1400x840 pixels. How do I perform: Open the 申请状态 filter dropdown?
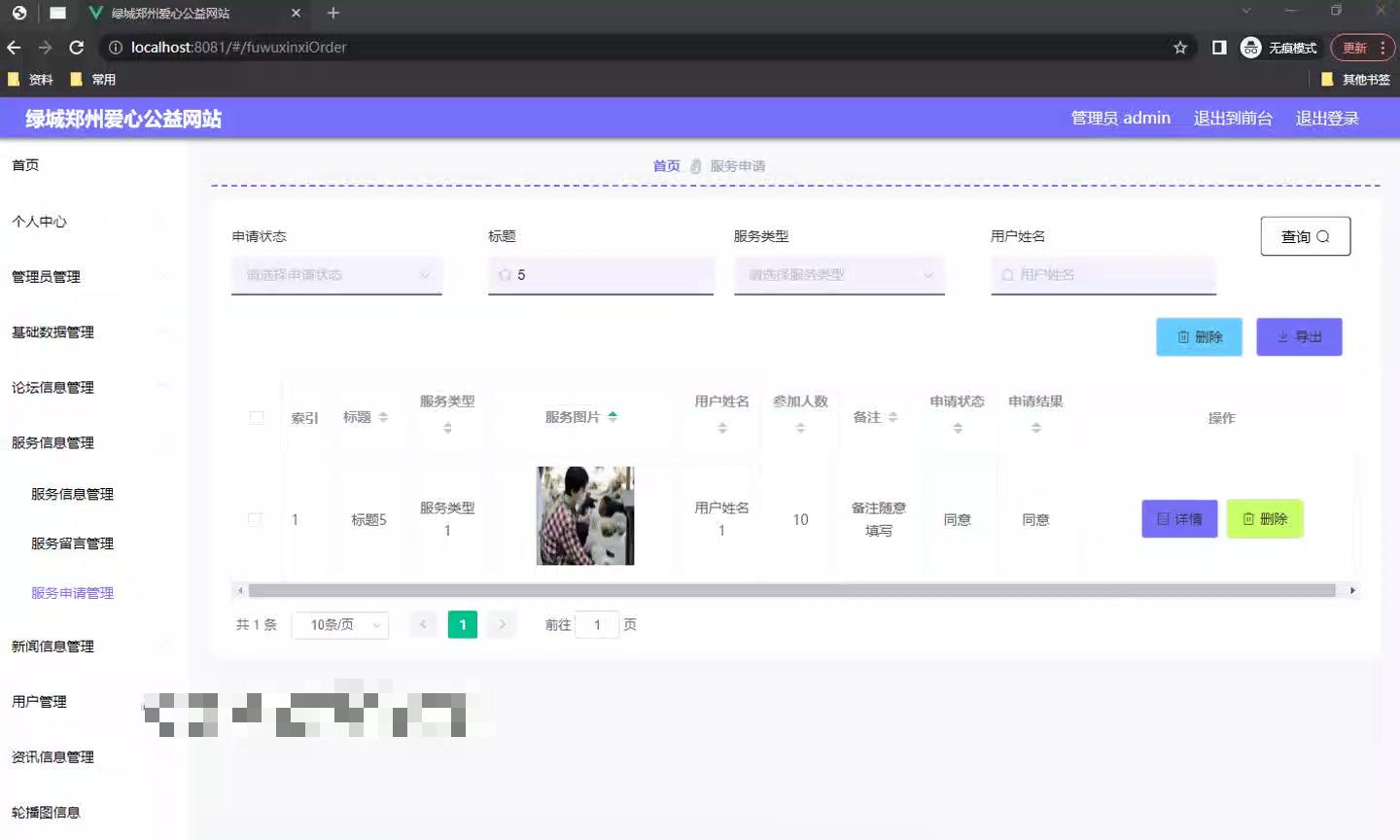coord(336,275)
